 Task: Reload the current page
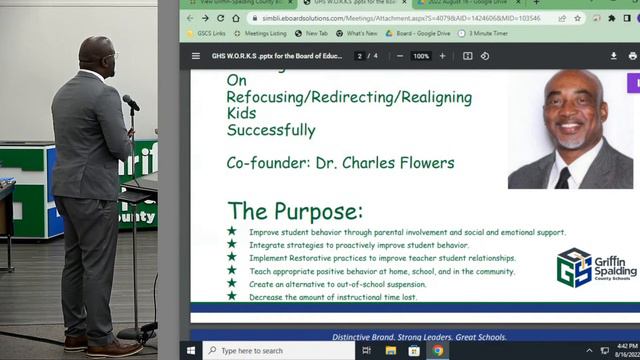[x=221, y=18]
